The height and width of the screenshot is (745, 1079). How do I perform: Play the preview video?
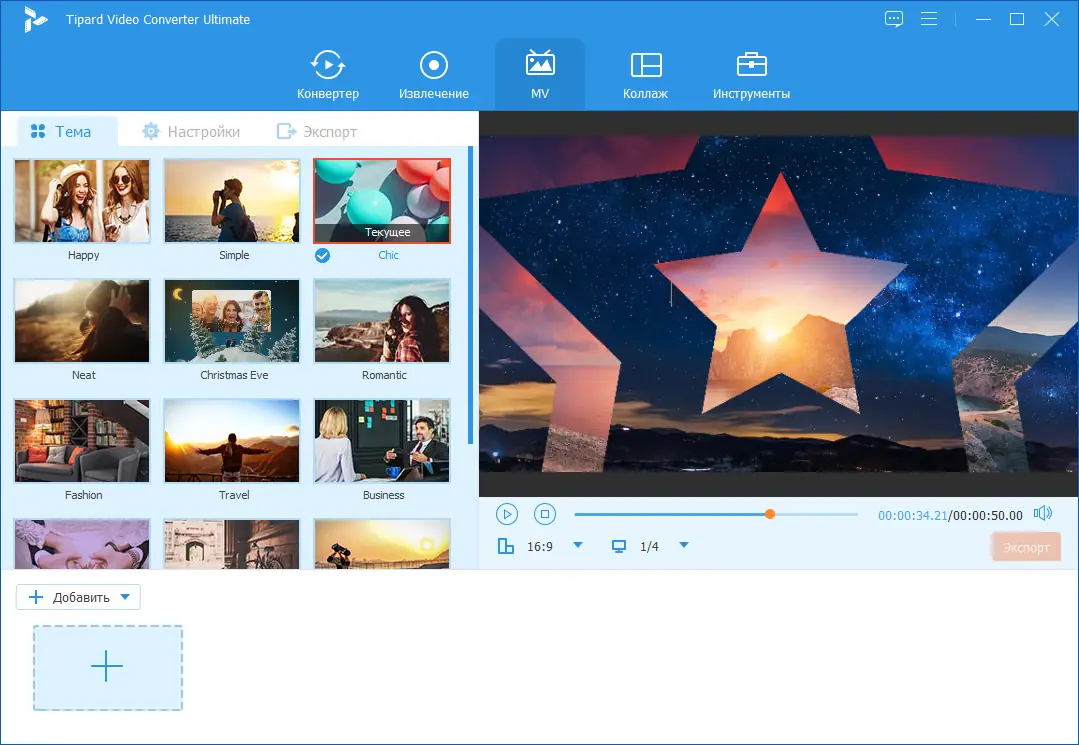click(x=506, y=514)
